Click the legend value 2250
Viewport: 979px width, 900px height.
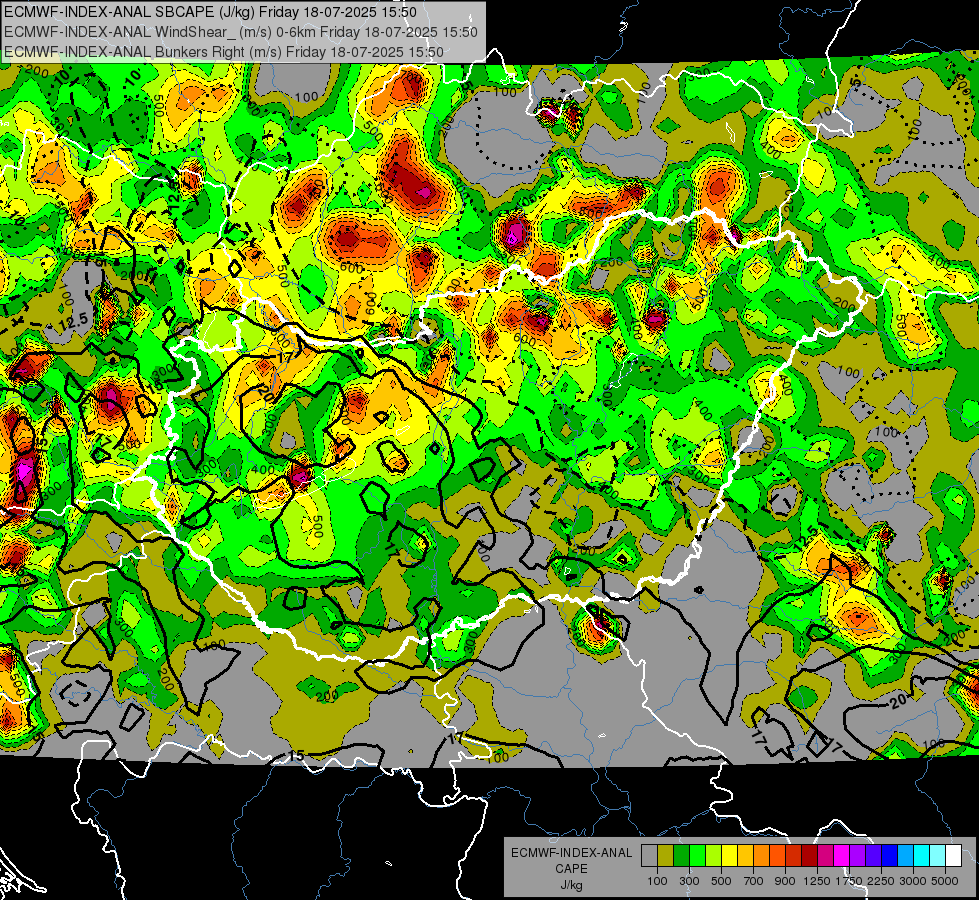(x=881, y=881)
